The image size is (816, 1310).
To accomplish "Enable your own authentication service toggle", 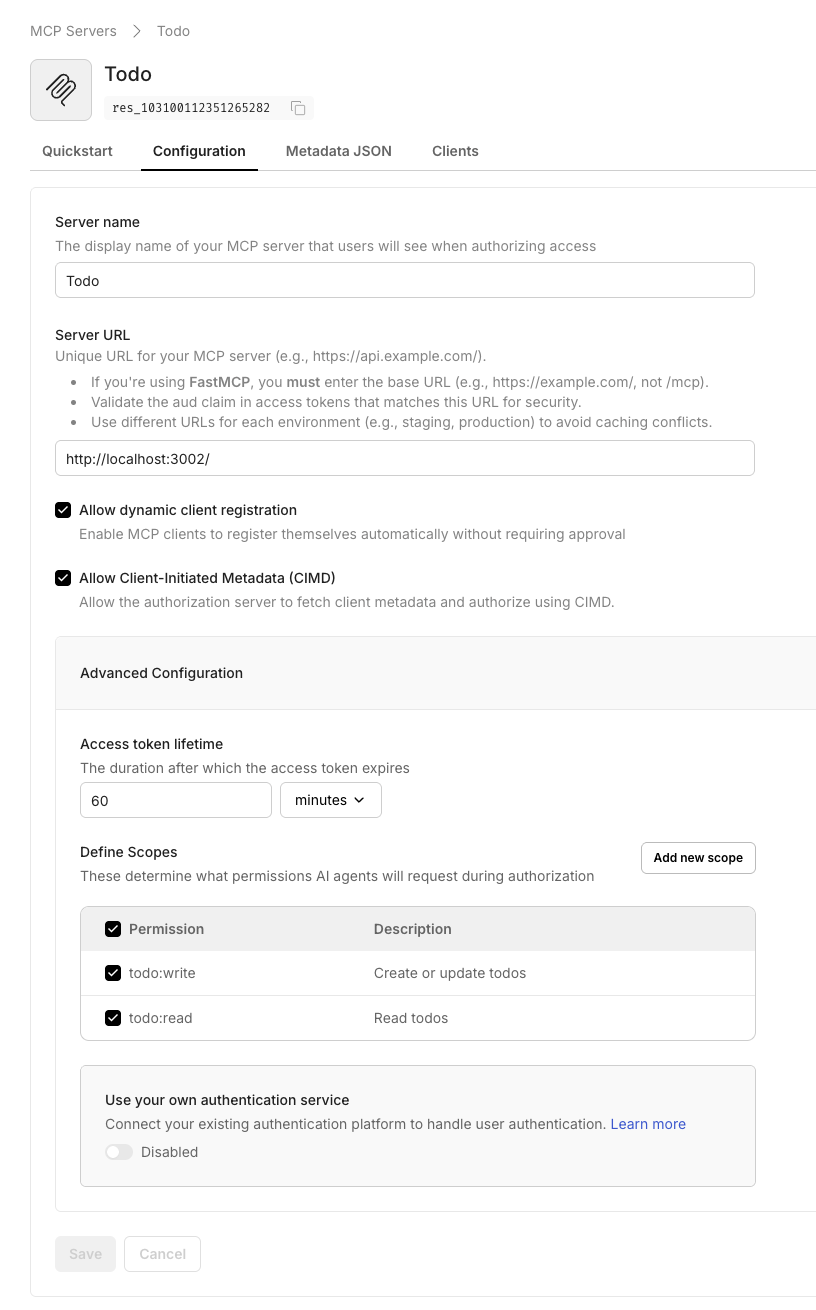I will coord(119,1152).
